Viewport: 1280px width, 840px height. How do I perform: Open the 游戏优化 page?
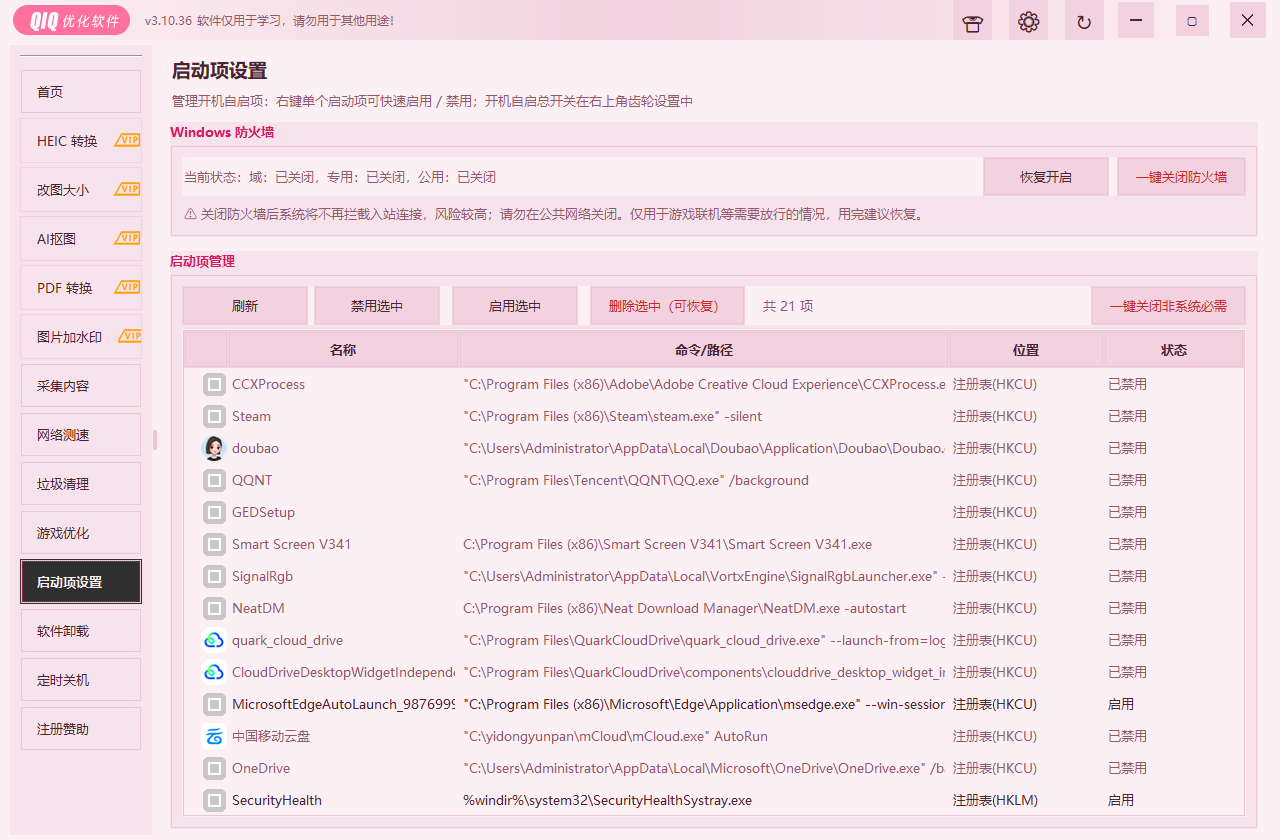(x=81, y=533)
